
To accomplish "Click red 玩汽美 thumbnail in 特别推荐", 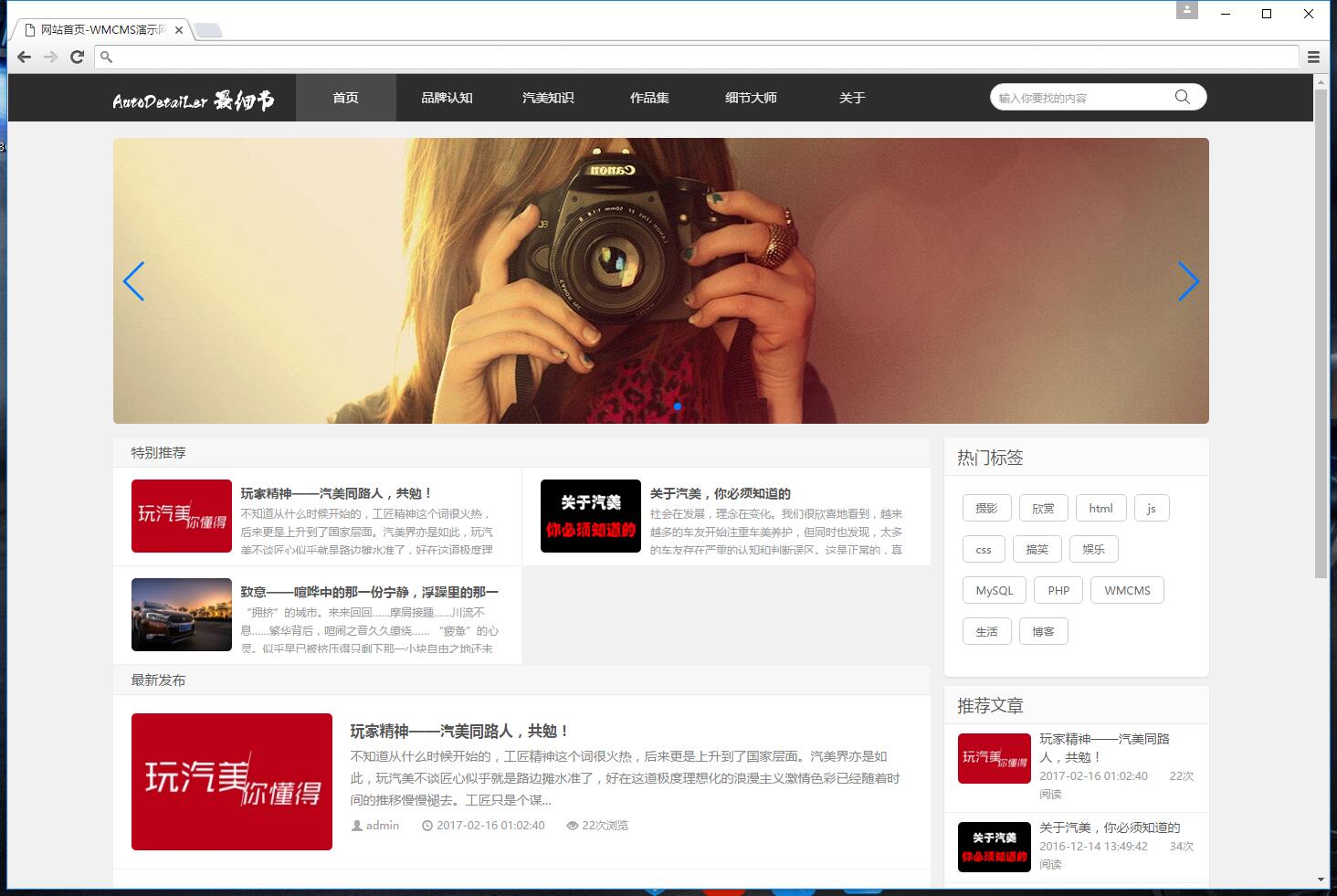I will [x=182, y=516].
